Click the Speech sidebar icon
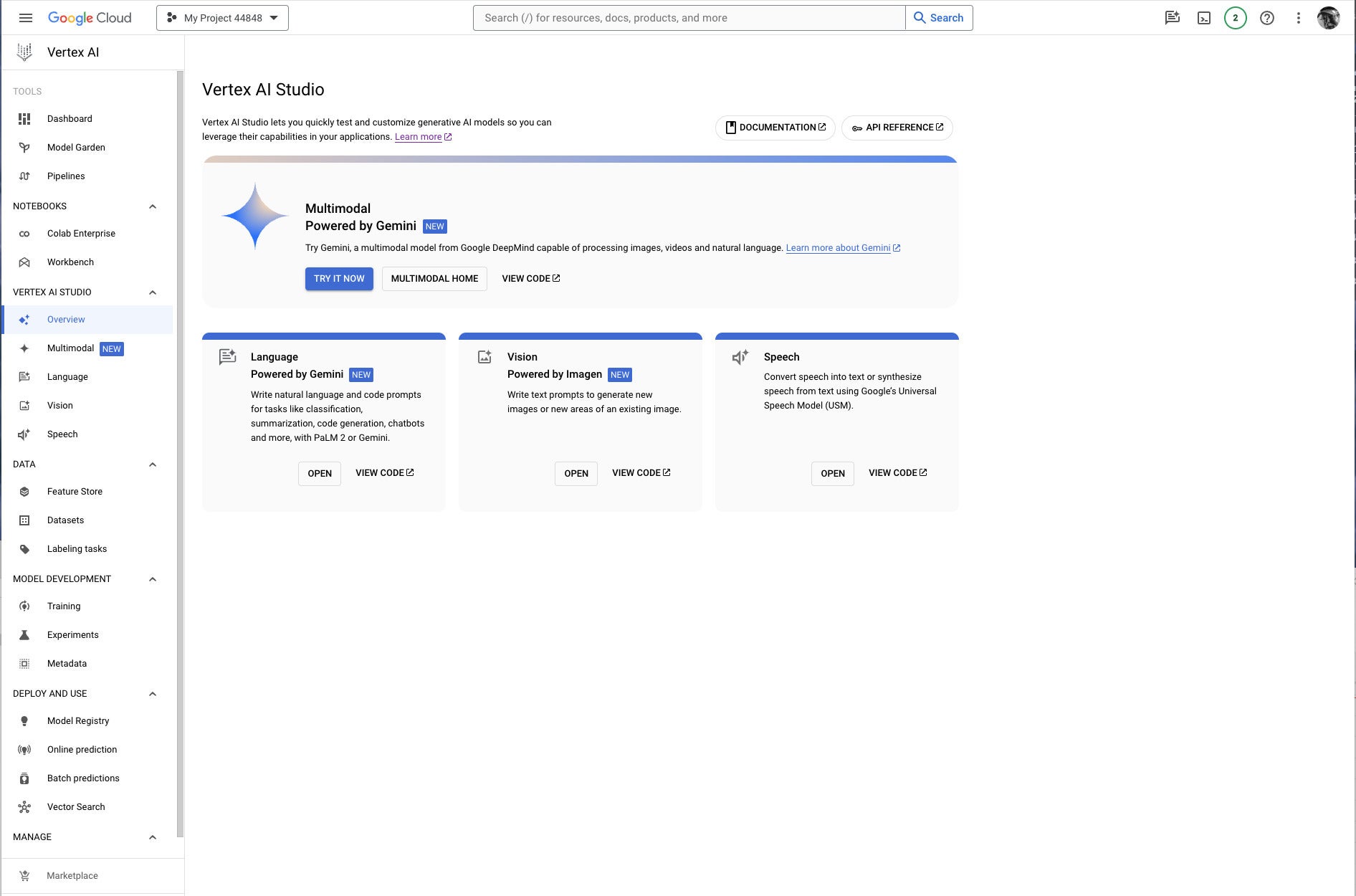This screenshot has width=1356, height=896. click(24, 434)
